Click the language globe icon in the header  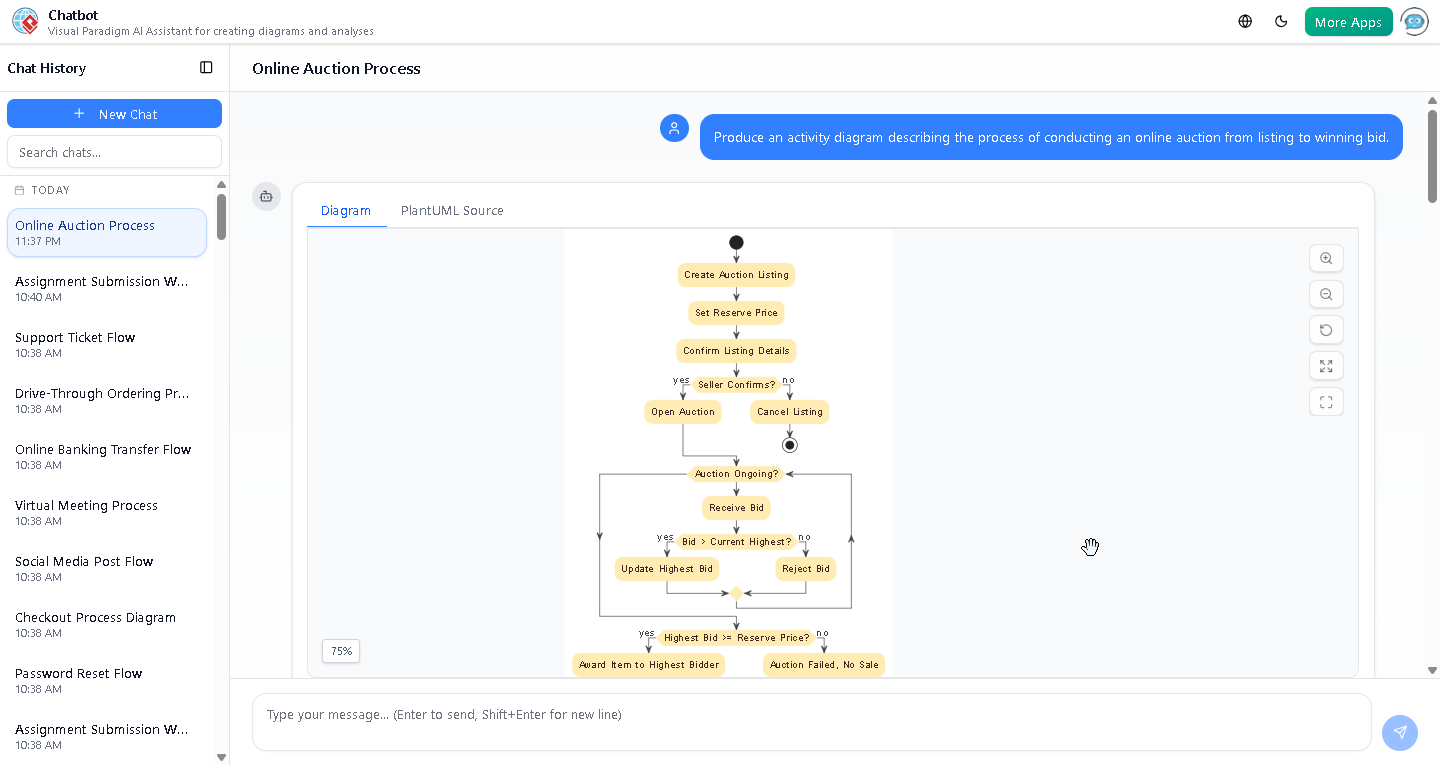pos(1244,20)
